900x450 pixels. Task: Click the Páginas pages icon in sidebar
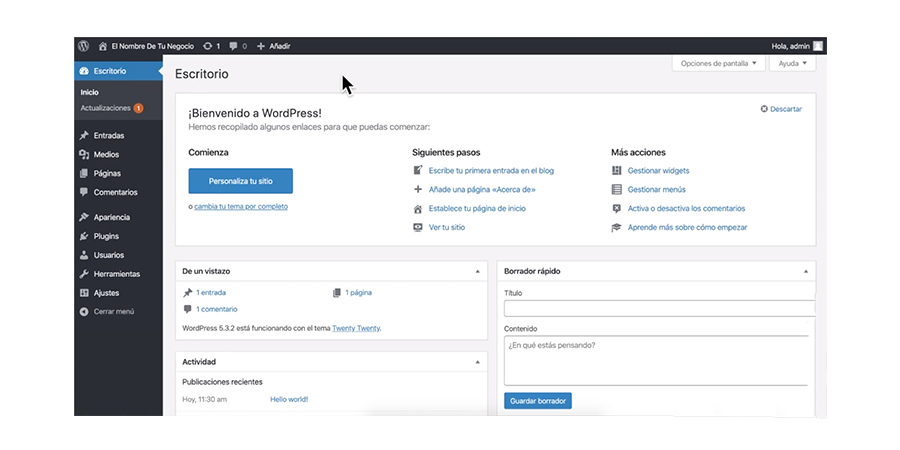[x=84, y=173]
